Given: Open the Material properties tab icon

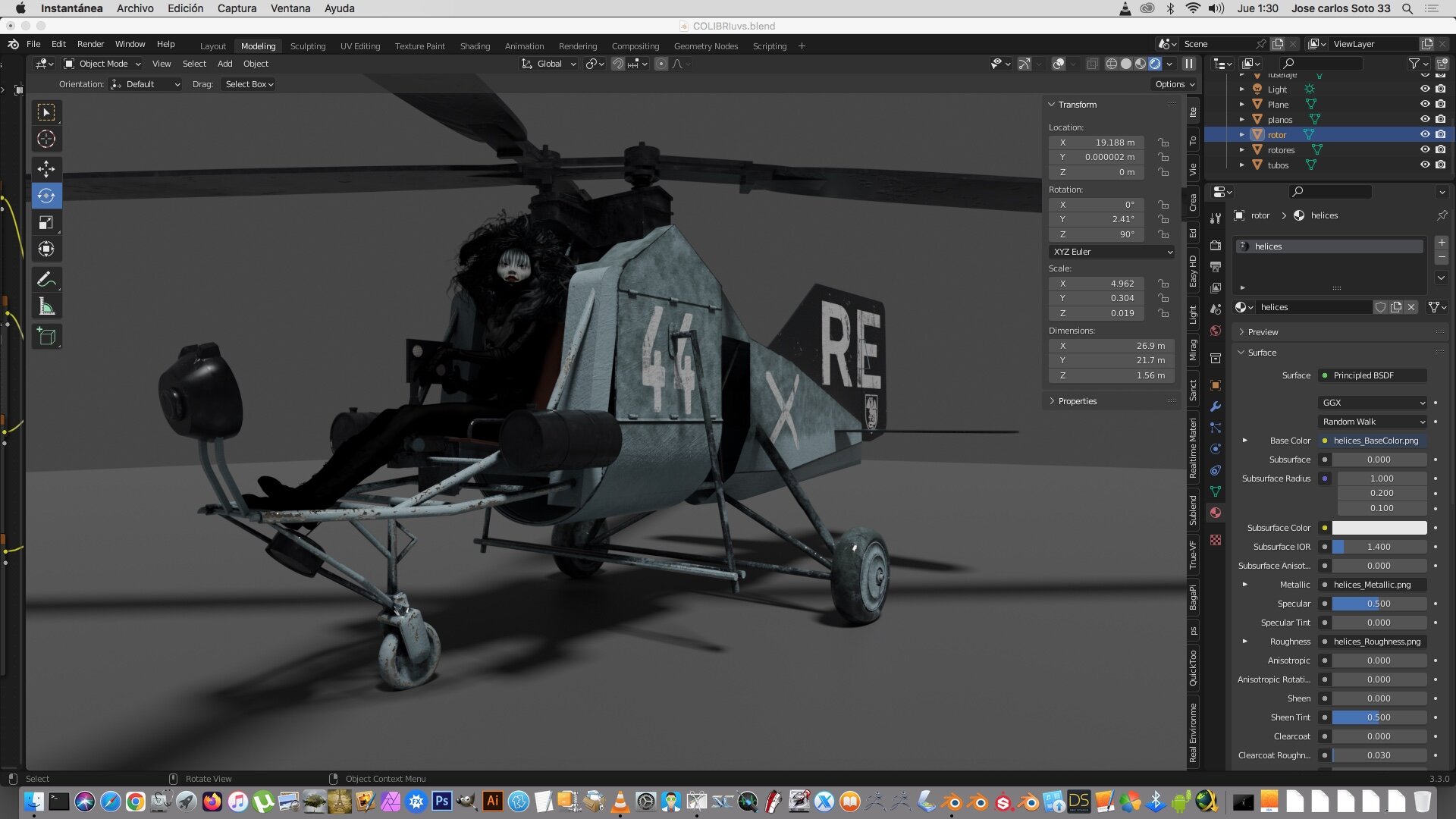Looking at the screenshot, I should pos(1216,513).
